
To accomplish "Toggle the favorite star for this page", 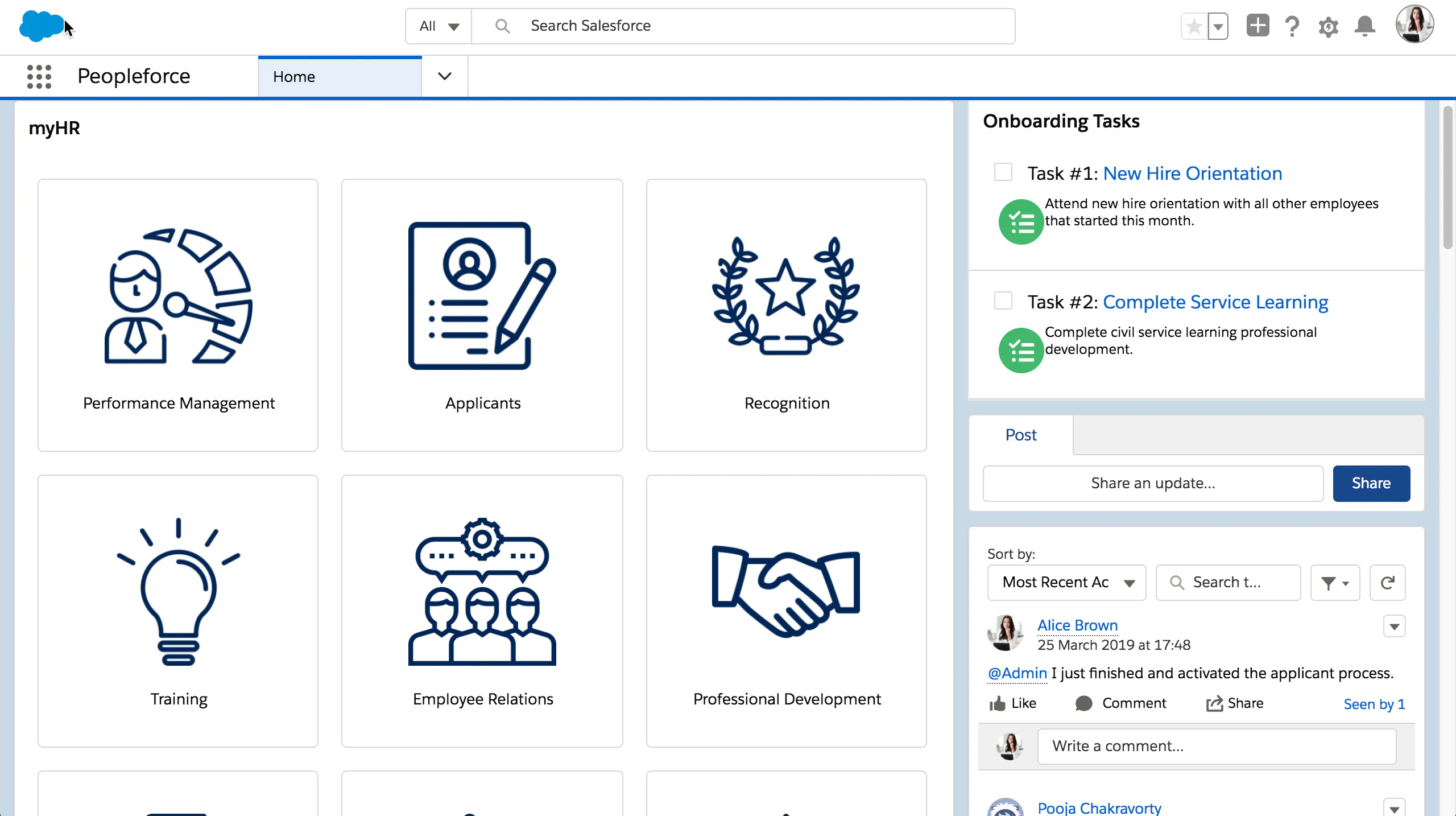I will [x=1193, y=26].
